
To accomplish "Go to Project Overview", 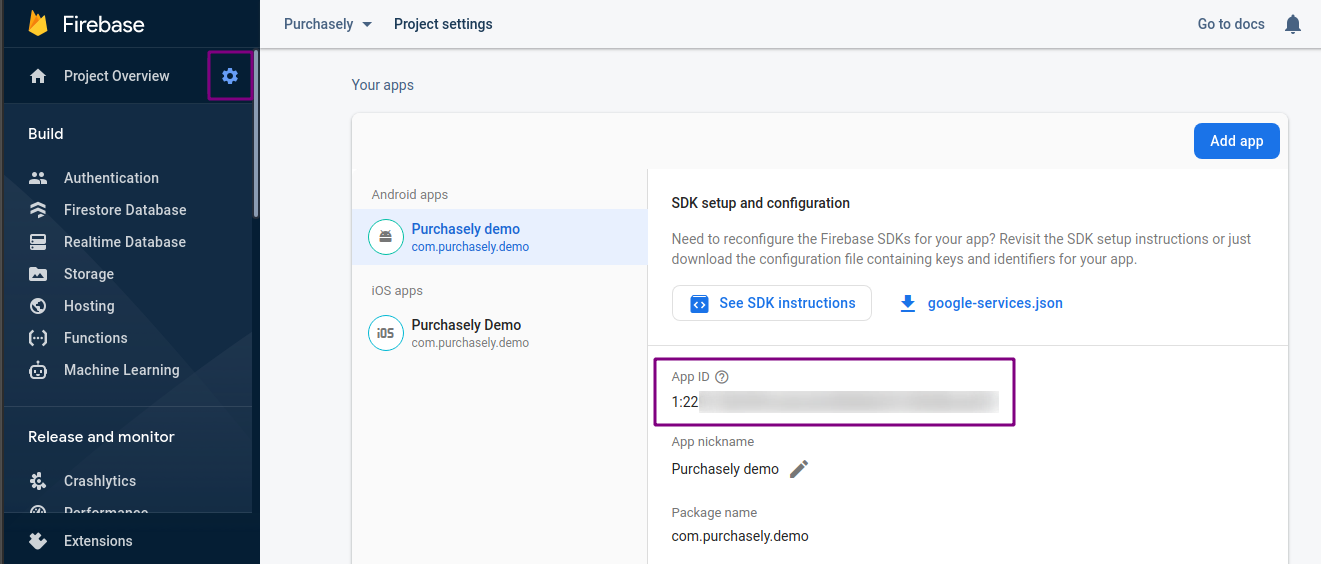I will click(x=116, y=76).
